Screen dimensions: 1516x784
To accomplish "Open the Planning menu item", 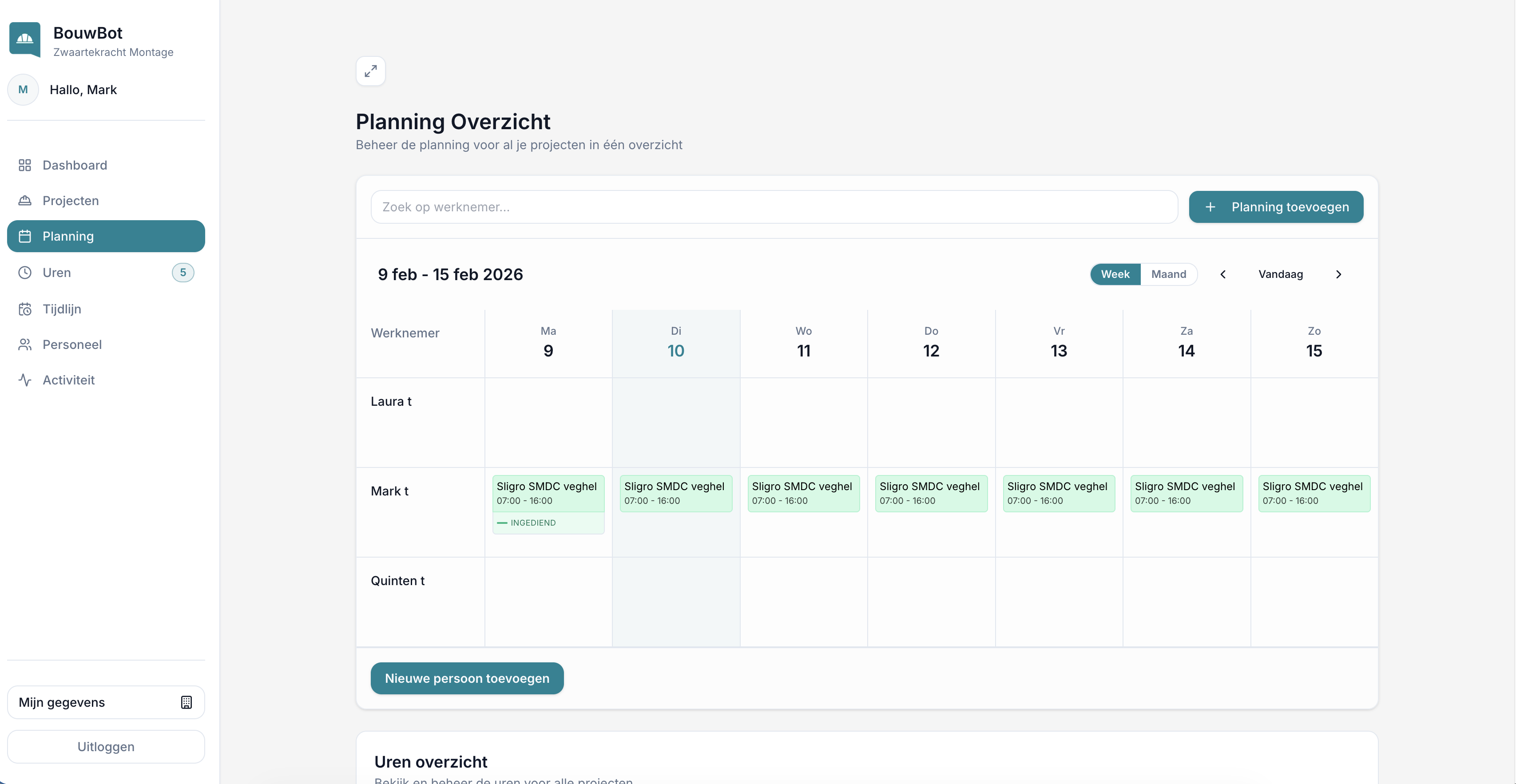I will click(x=106, y=237).
